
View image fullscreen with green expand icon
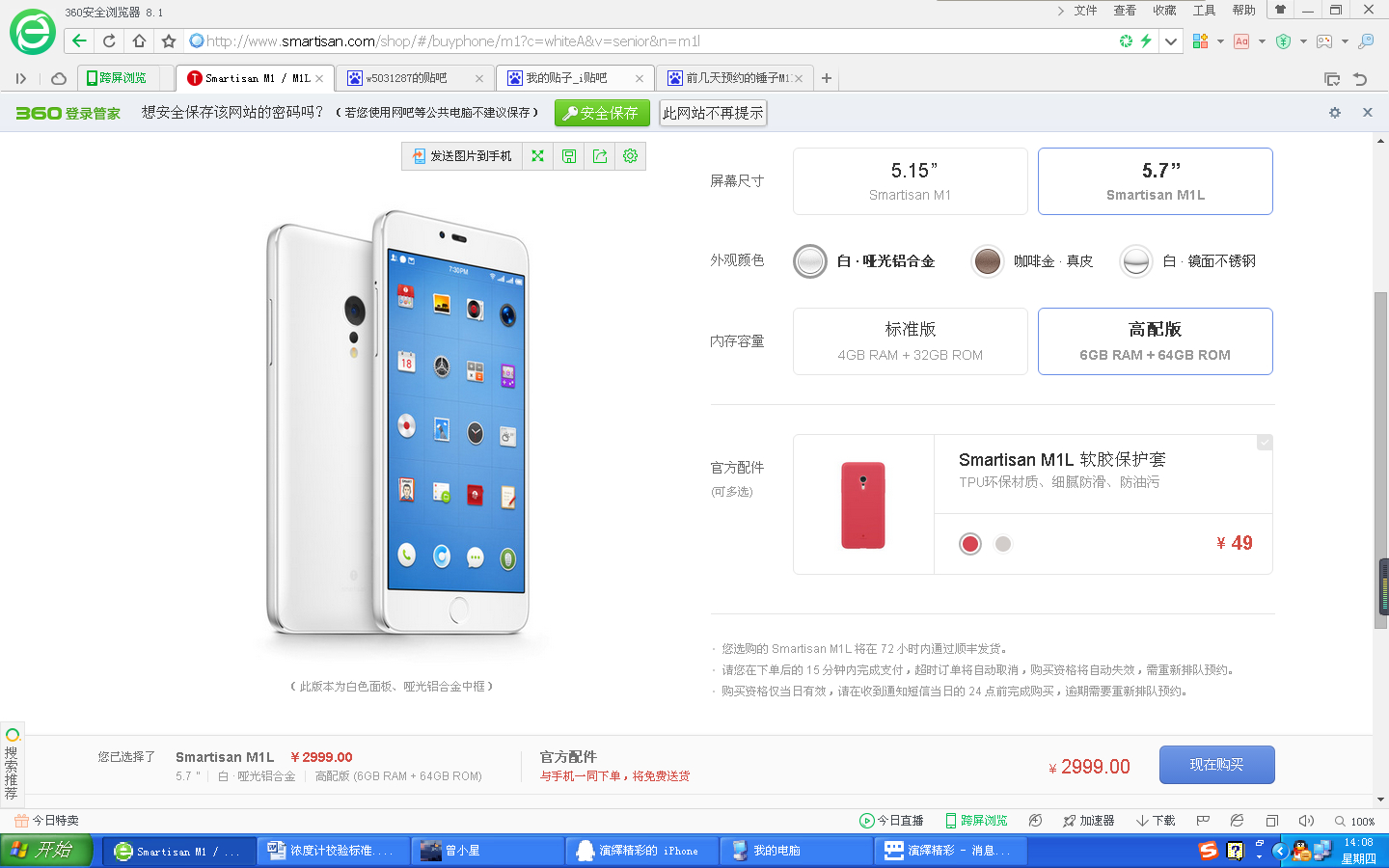pyautogui.click(x=538, y=156)
